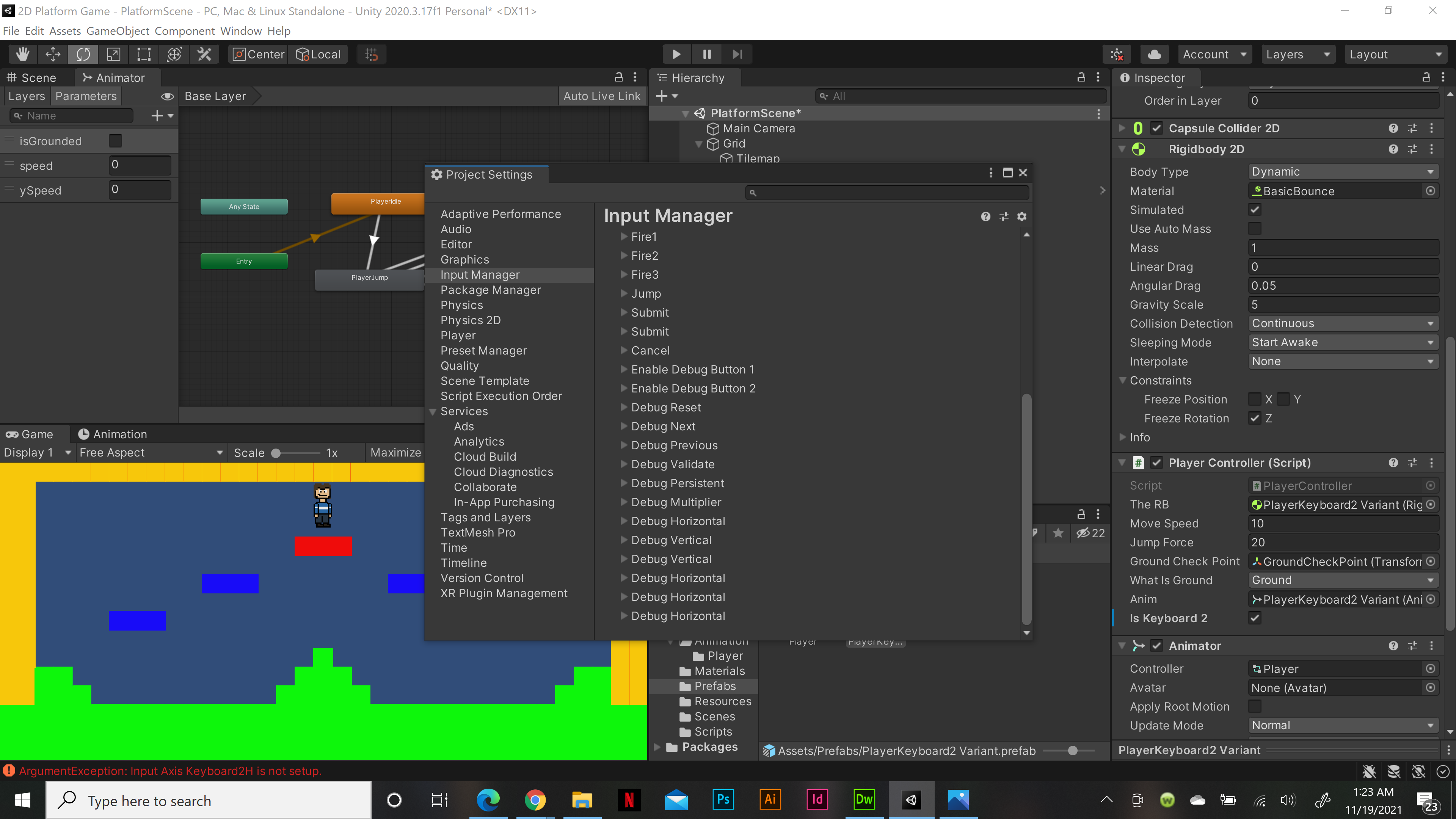Click the Pause button
The width and height of the screenshot is (1456, 819).
[x=706, y=54]
